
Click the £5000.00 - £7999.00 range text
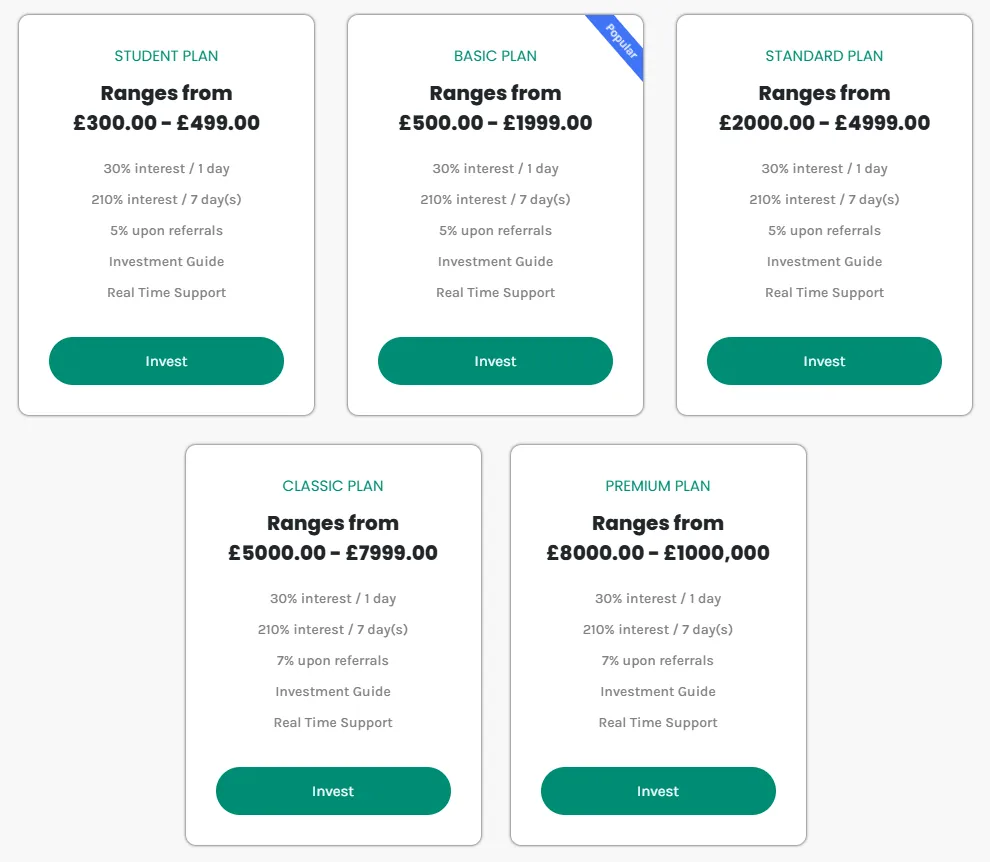(333, 553)
